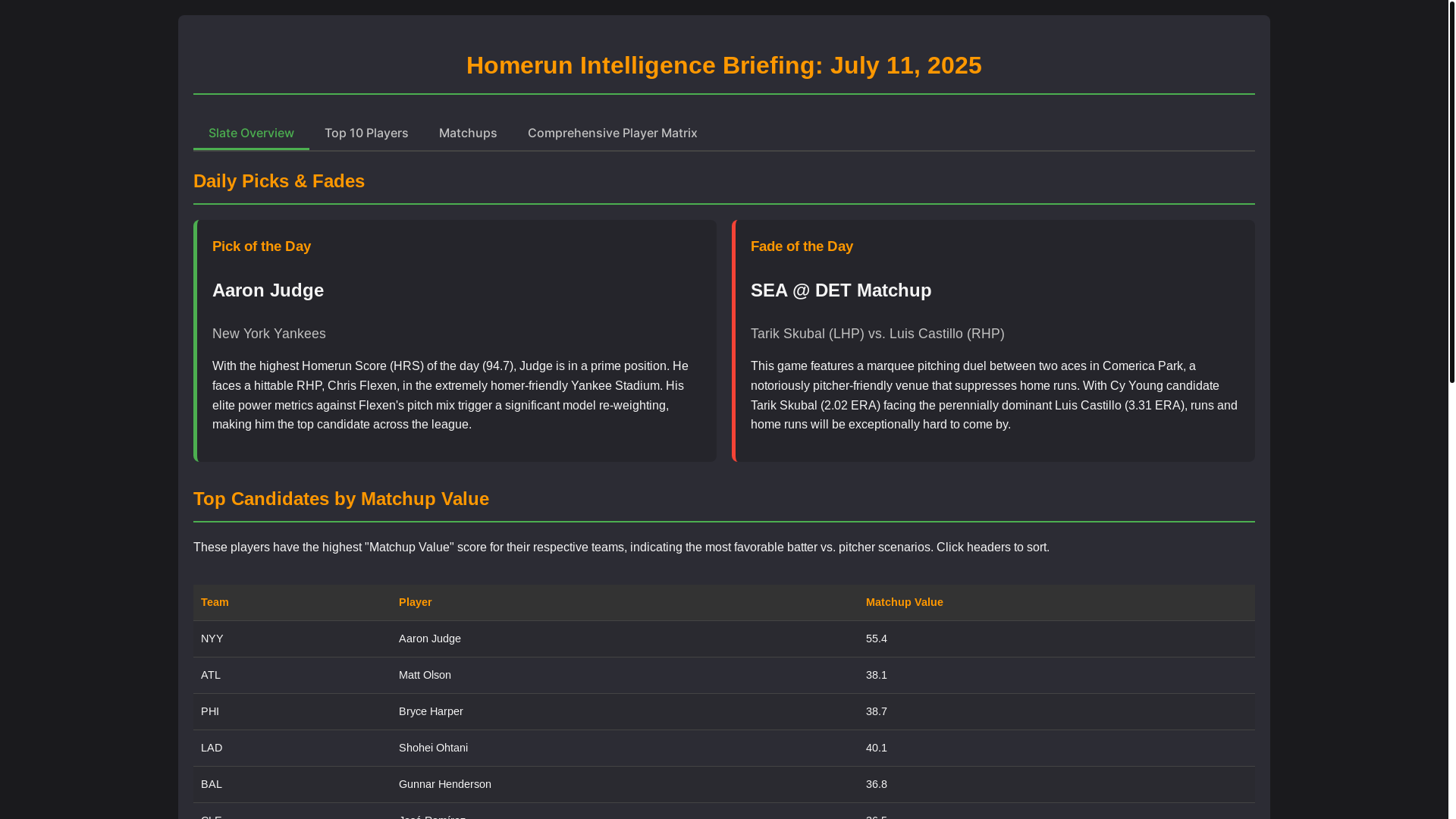The image size is (1456, 819).
Task: Select the PHI team cell
Action: 292,711
